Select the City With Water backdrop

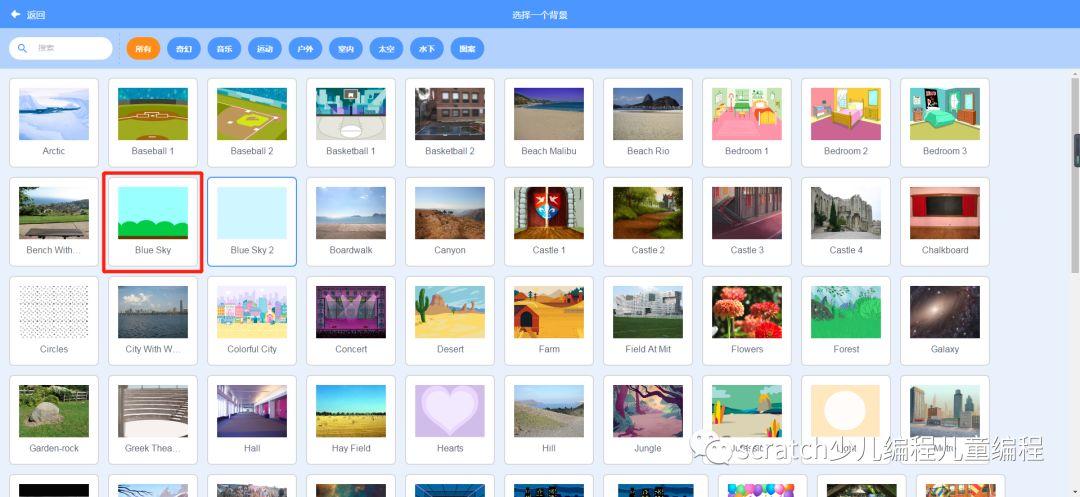153,321
